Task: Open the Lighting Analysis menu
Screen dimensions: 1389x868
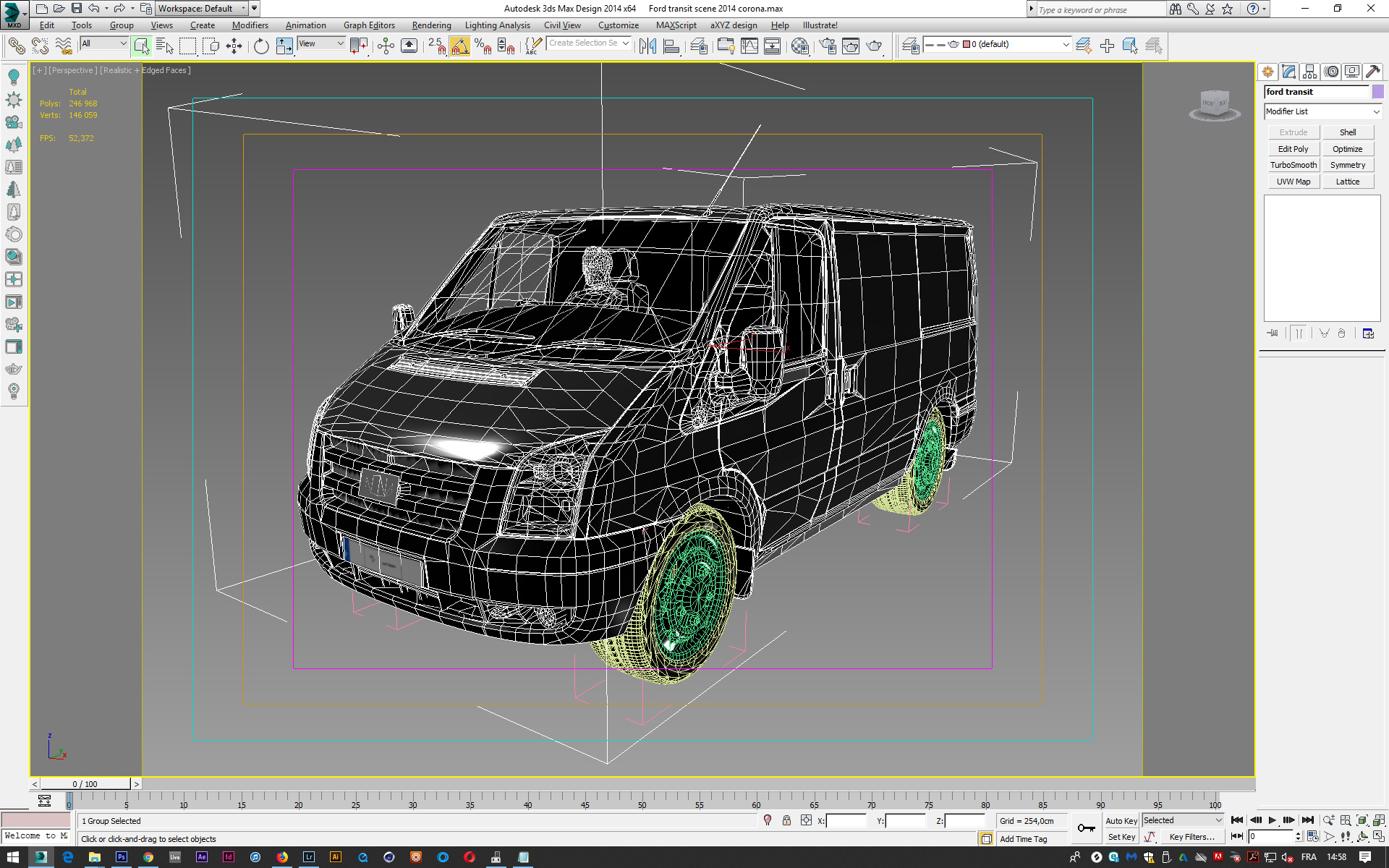Action: [x=497, y=25]
